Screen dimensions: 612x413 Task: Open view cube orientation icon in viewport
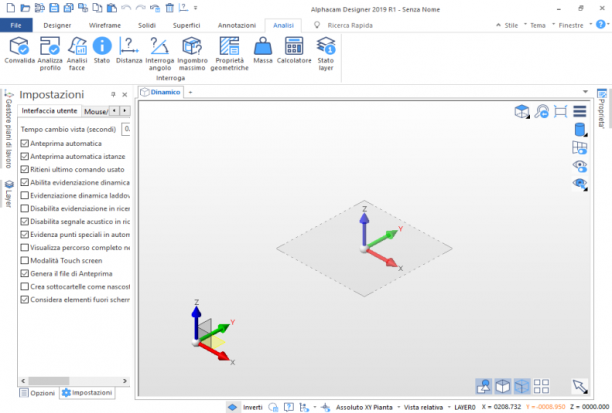522,112
